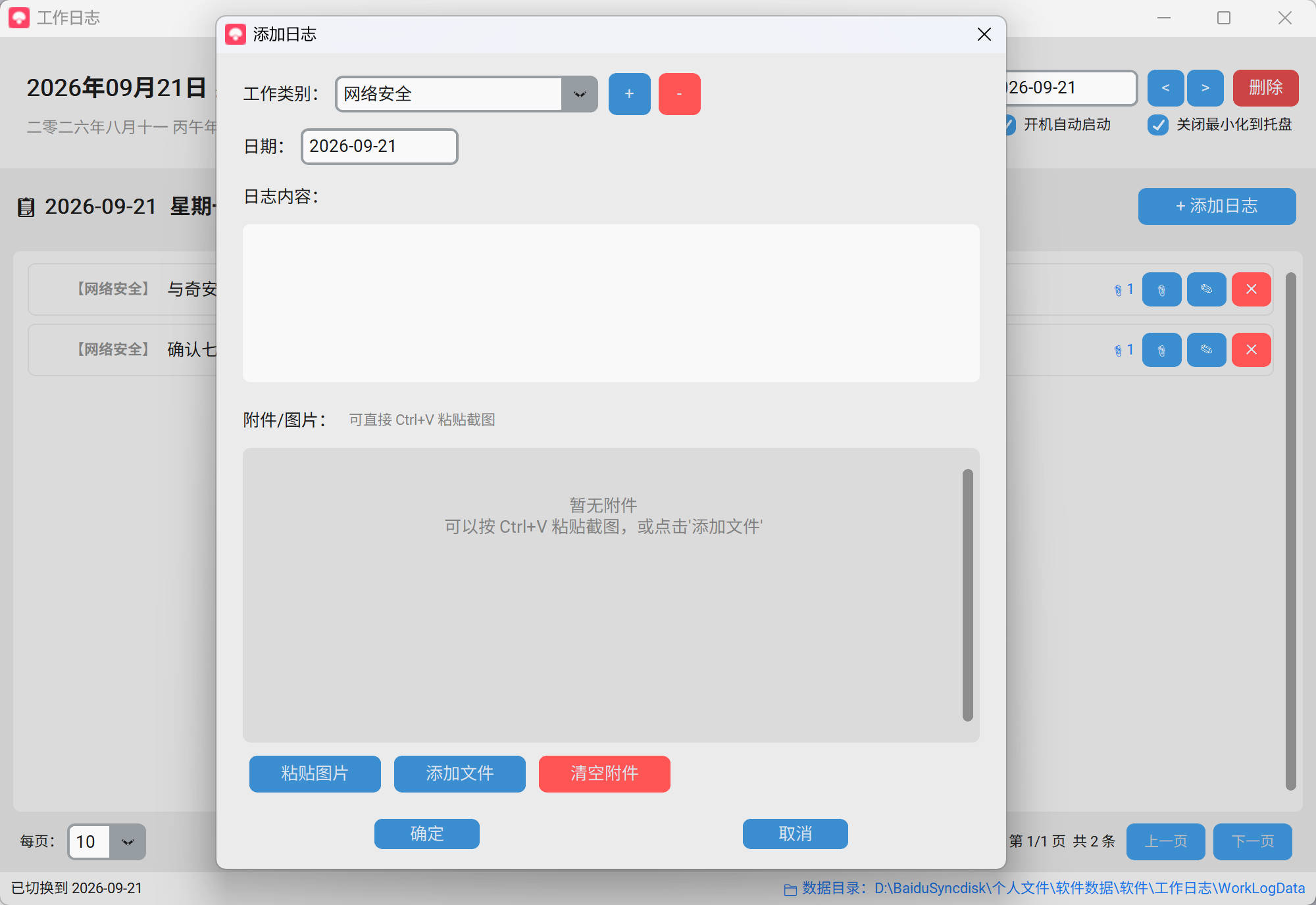The height and width of the screenshot is (905, 1316).
Task: Confirm the log with 确定 button
Action: point(426,833)
